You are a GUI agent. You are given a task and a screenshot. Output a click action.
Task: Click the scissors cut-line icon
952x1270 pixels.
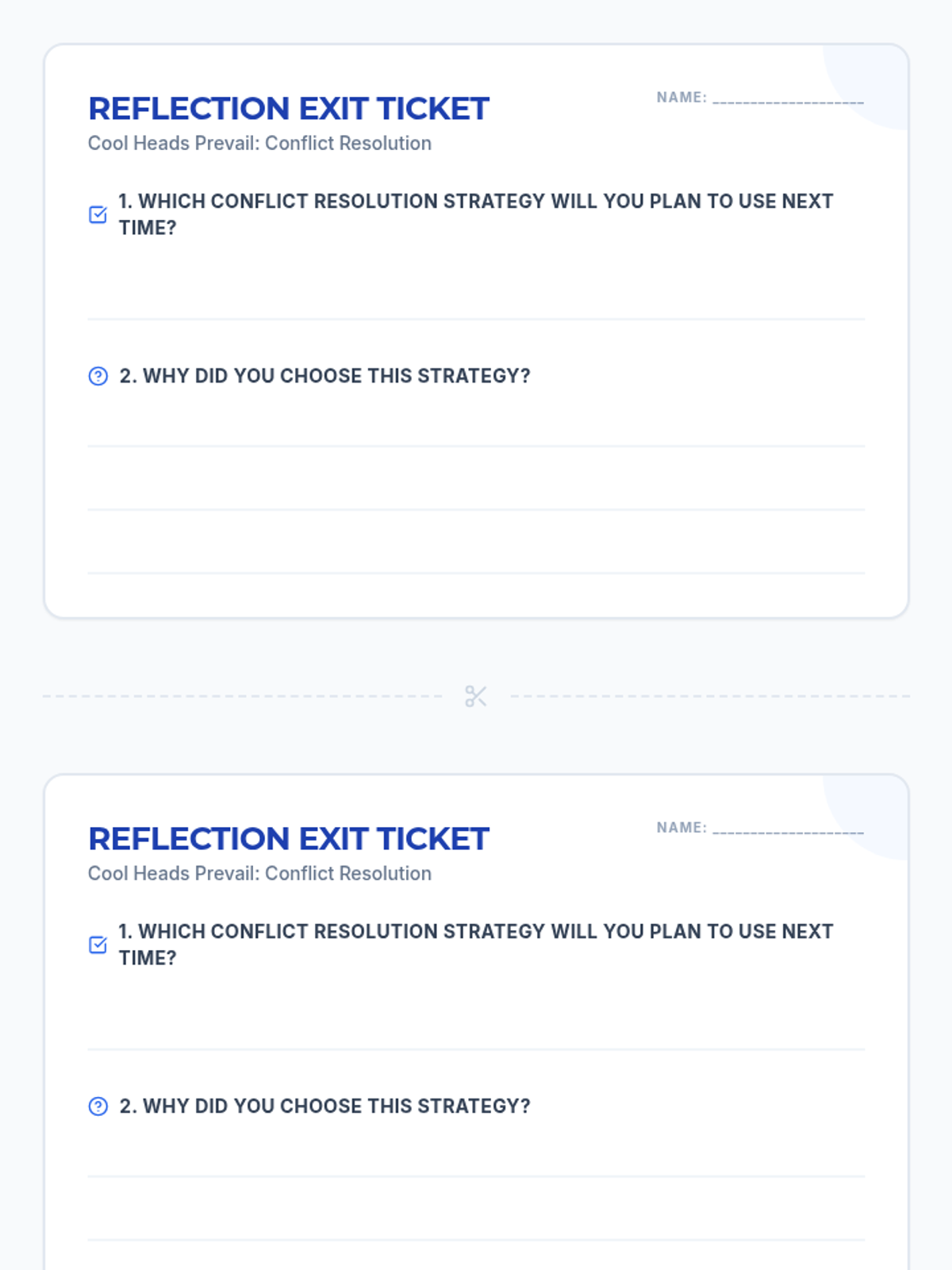click(476, 696)
